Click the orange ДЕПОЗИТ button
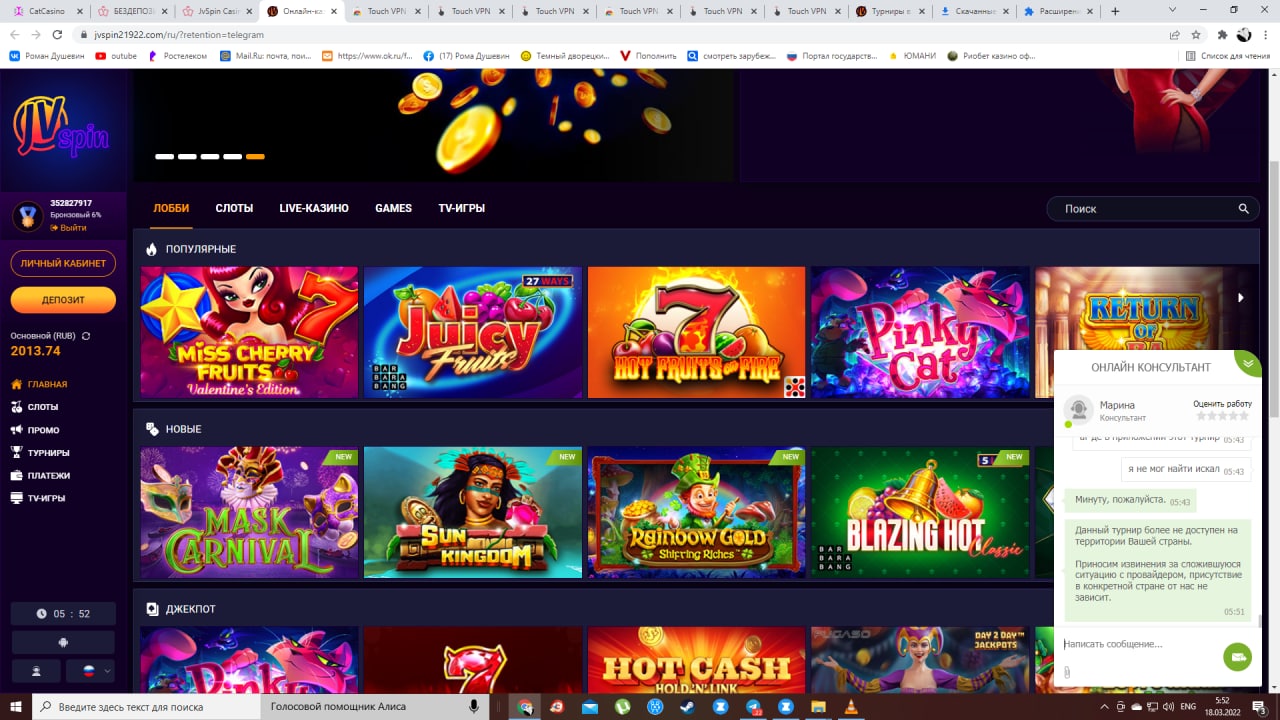This screenshot has width=1280, height=720. [x=63, y=300]
